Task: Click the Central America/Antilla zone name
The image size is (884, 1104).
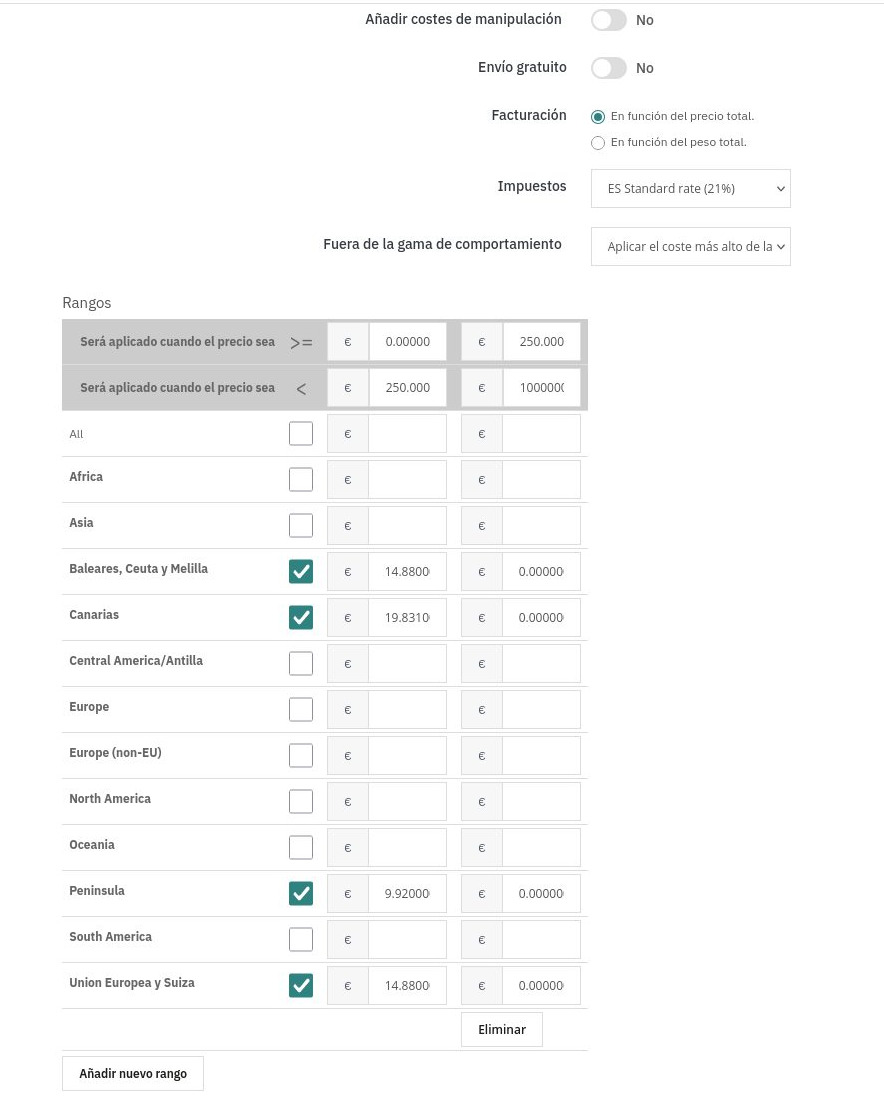Action: pyautogui.click(x=136, y=660)
